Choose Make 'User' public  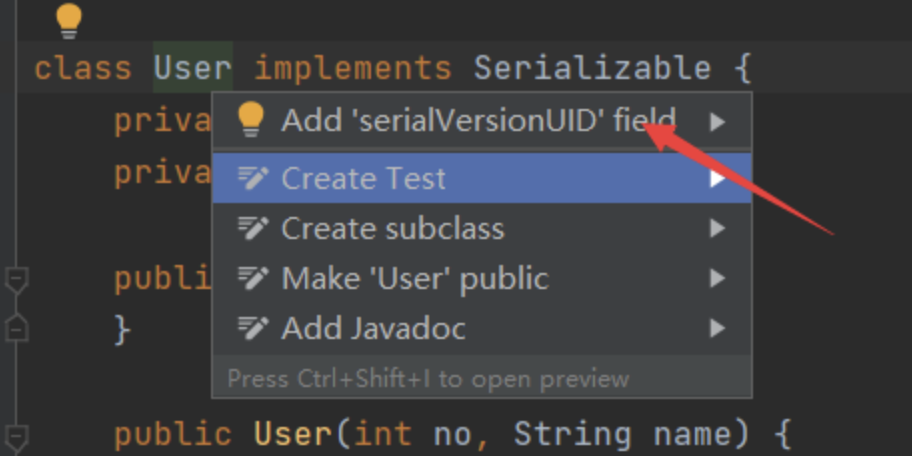tap(414, 278)
